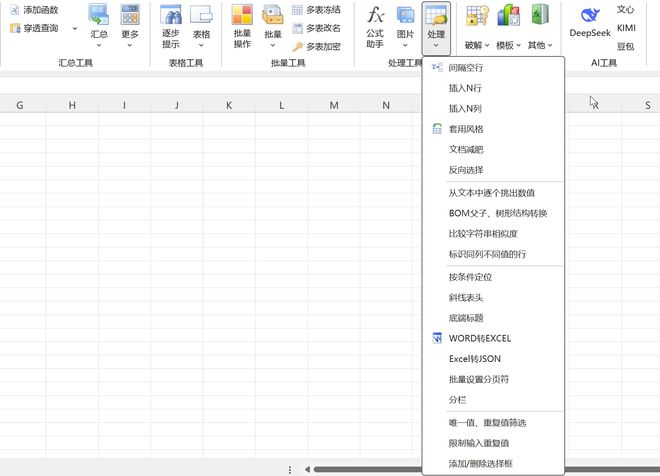Click the 多表冻结 icon
Viewport: 660px width, 476px height.
(297, 10)
